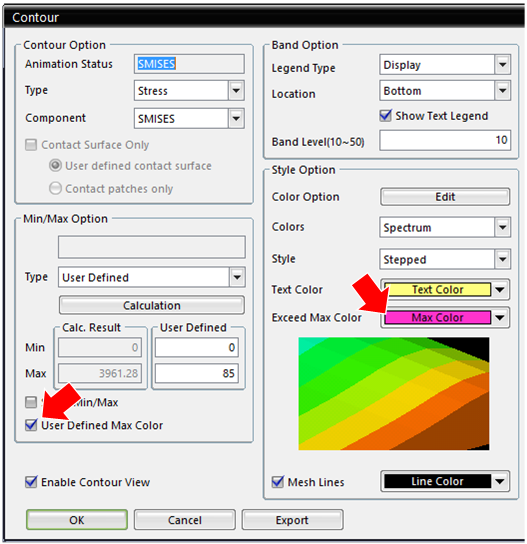The width and height of the screenshot is (527, 544).
Task: Uncheck User Defined Max Color
Action: (31, 425)
